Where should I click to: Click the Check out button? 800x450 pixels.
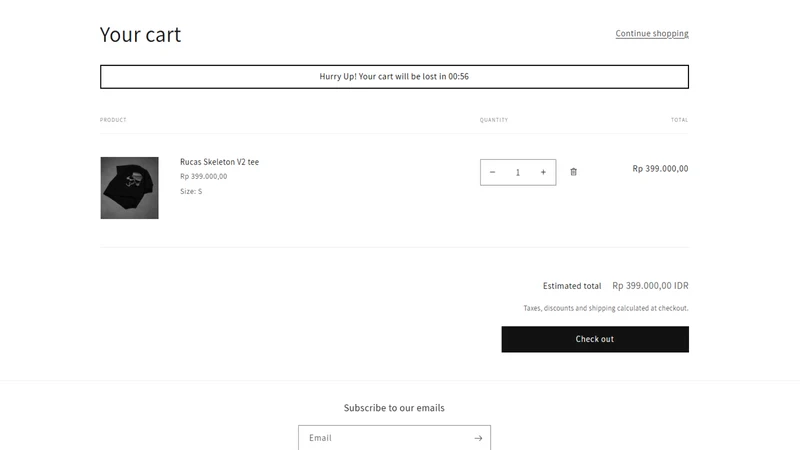point(595,339)
